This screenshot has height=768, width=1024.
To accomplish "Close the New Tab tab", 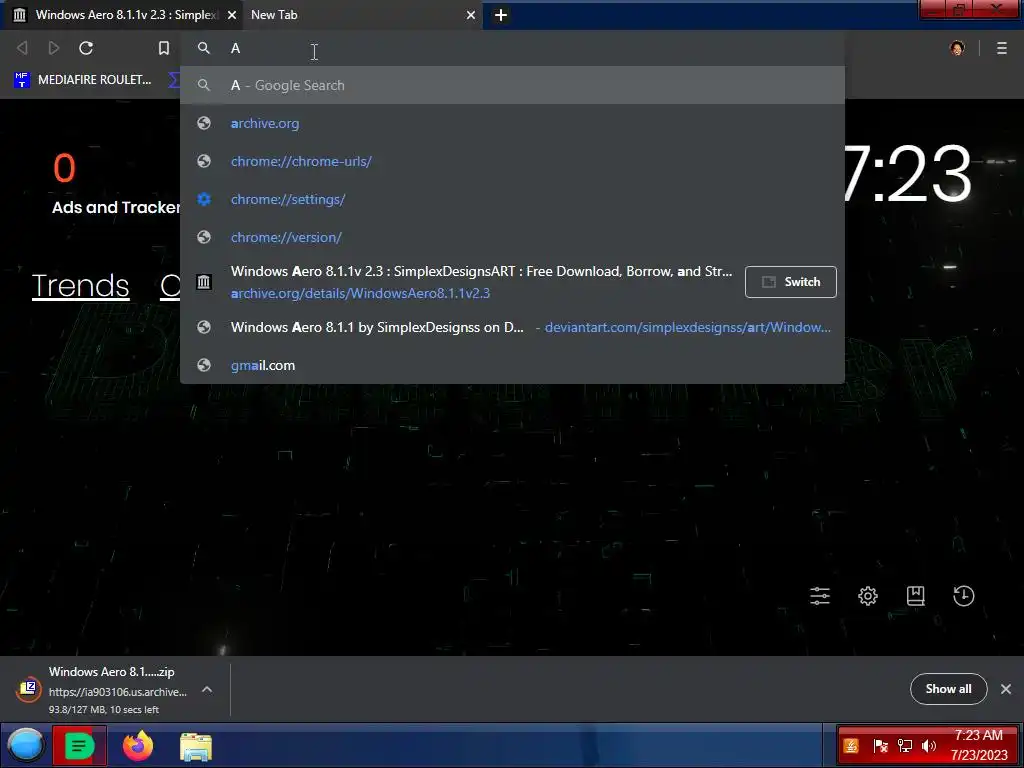I will 470,14.
